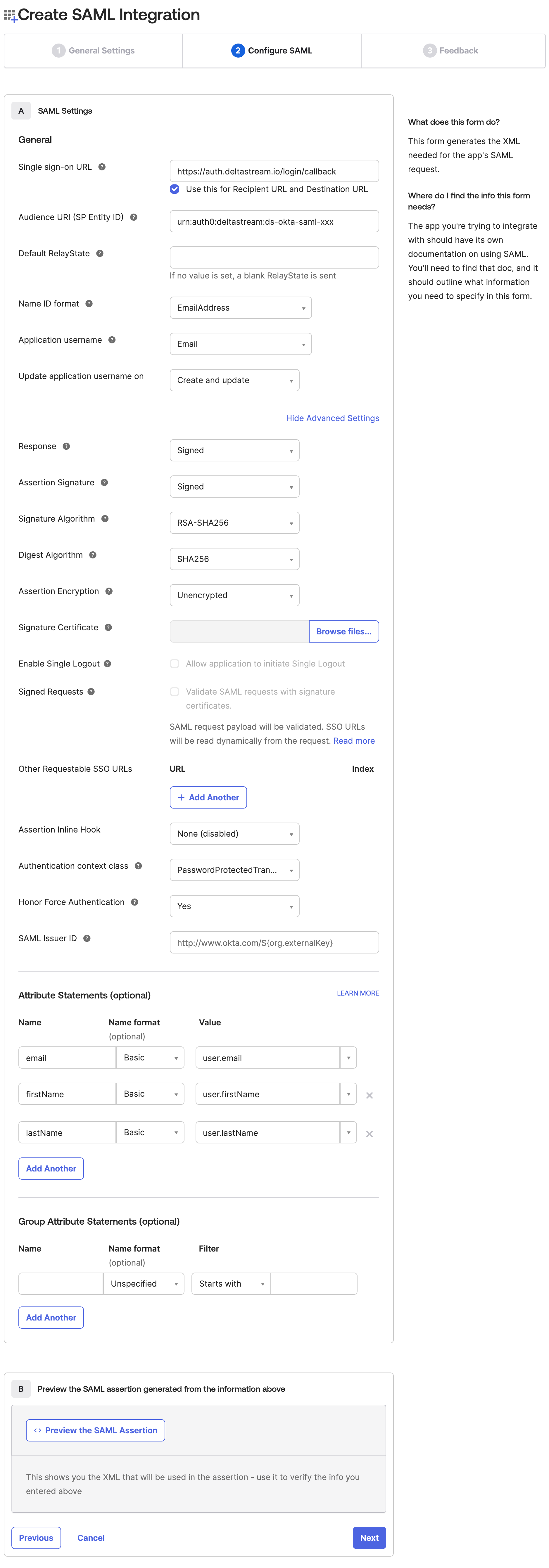
Task: Click the group attribute Name input field
Action: pos(61,1284)
